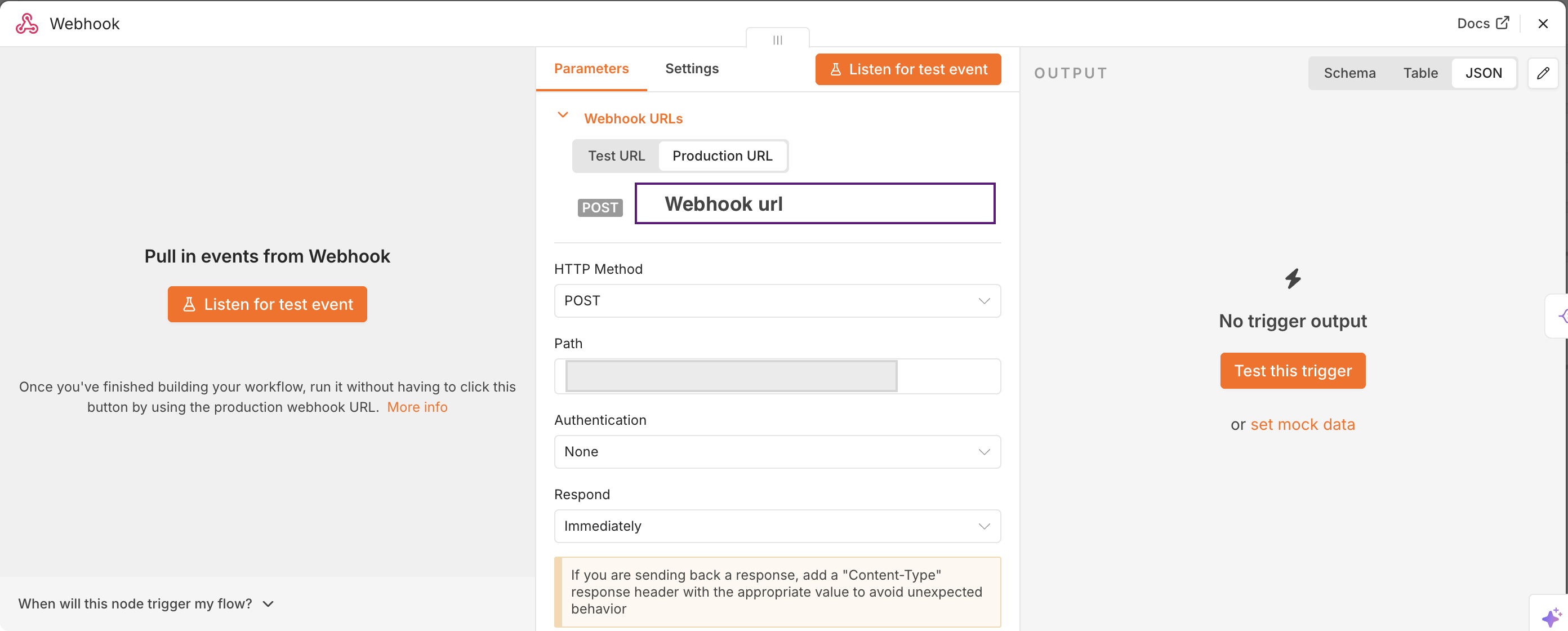Click the lightning bolt trigger icon
The height and width of the screenshot is (631, 1568).
tap(1292, 278)
